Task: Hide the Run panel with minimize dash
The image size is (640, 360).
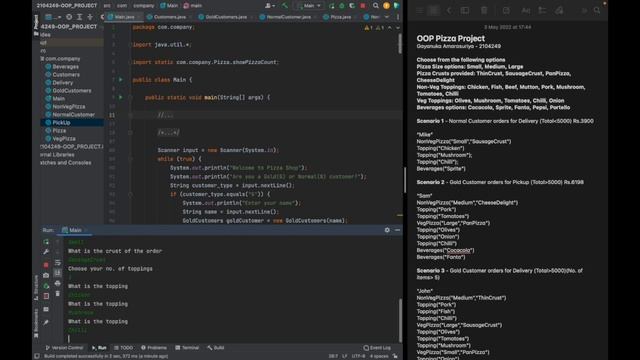Action: pyautogui.click(x=398, y=230)
